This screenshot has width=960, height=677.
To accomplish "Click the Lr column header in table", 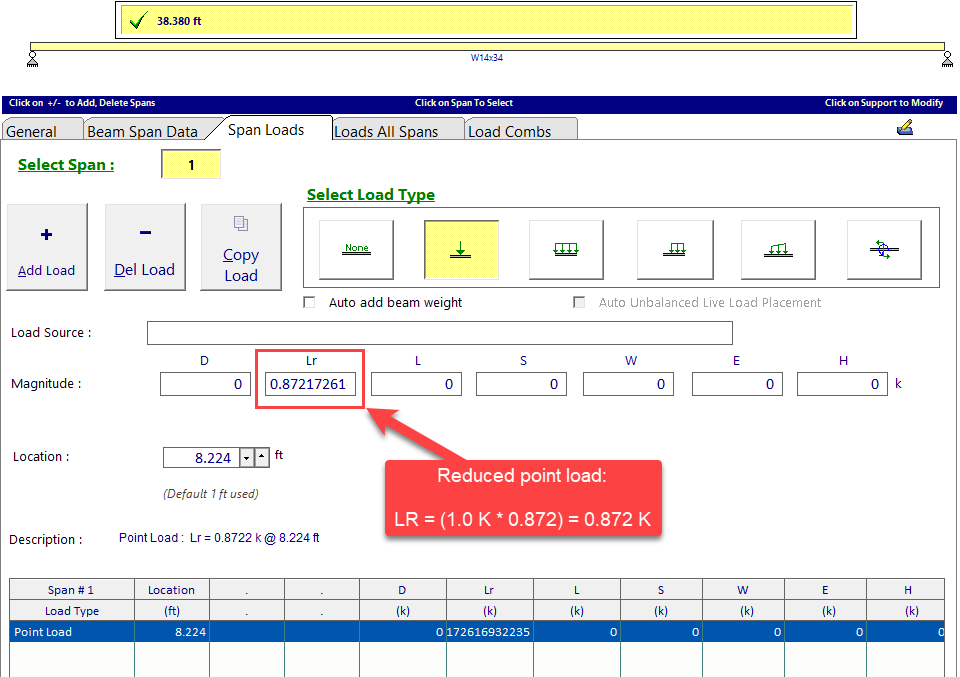I will tap(490, 589).
